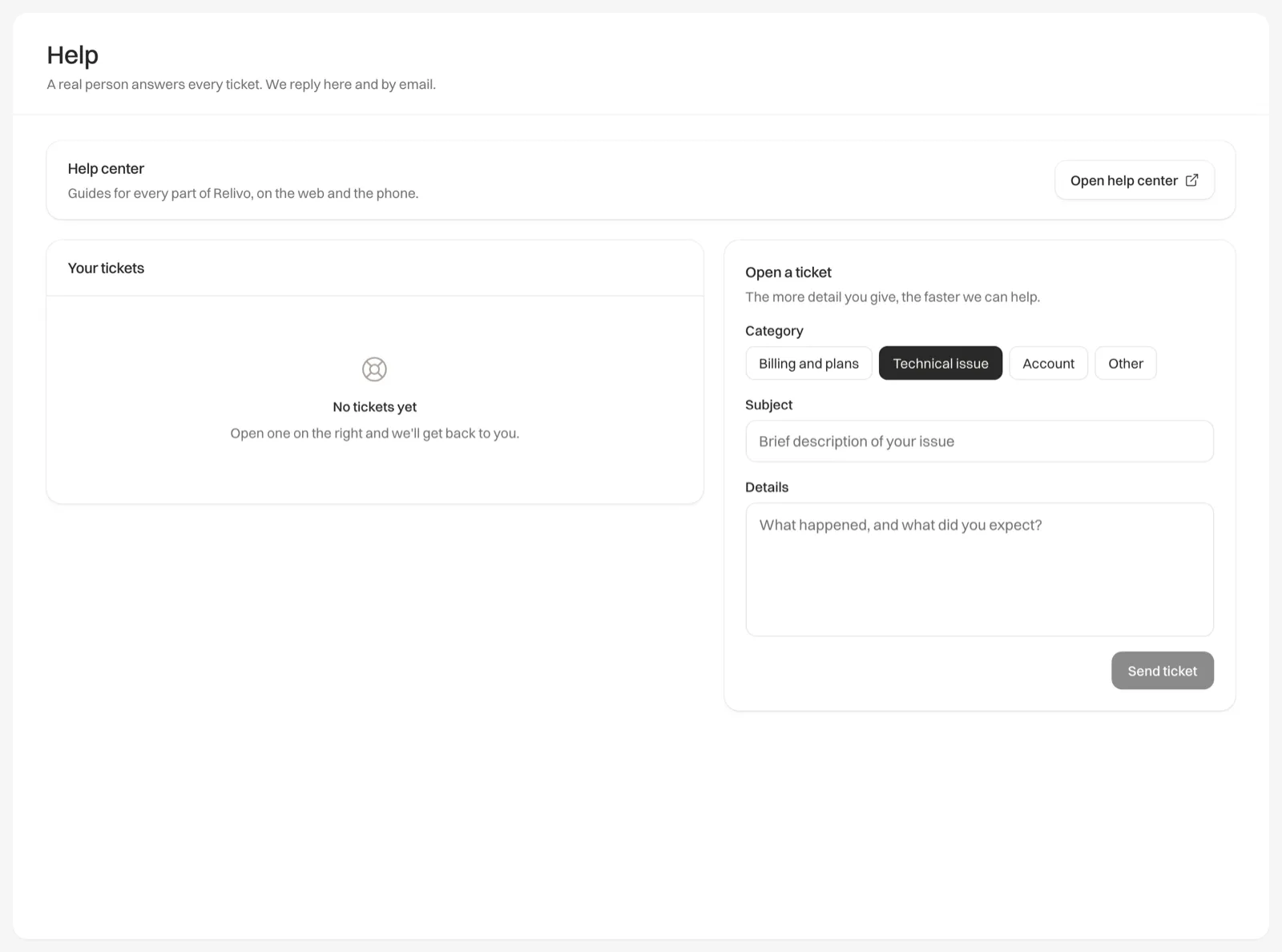This screenshot has width=1282, height=952.
Task: Click the Category field label
Action: coord(774,331)
